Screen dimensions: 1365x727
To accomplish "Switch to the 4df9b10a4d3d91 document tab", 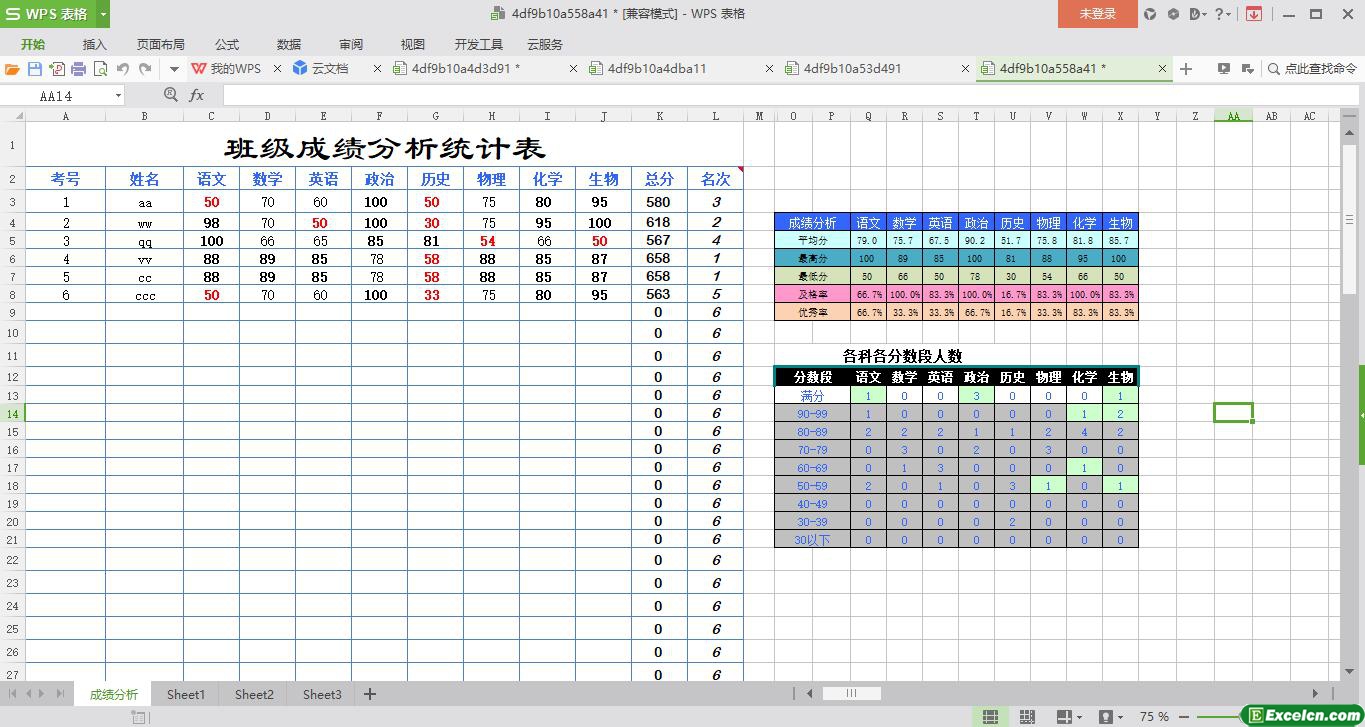I will 466,69.
